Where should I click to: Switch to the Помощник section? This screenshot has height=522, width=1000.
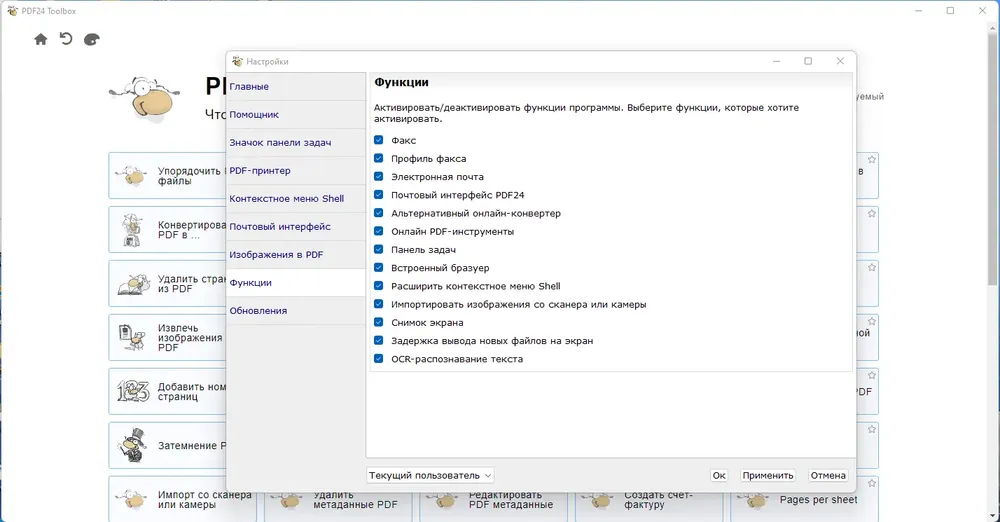coord(296,115)
